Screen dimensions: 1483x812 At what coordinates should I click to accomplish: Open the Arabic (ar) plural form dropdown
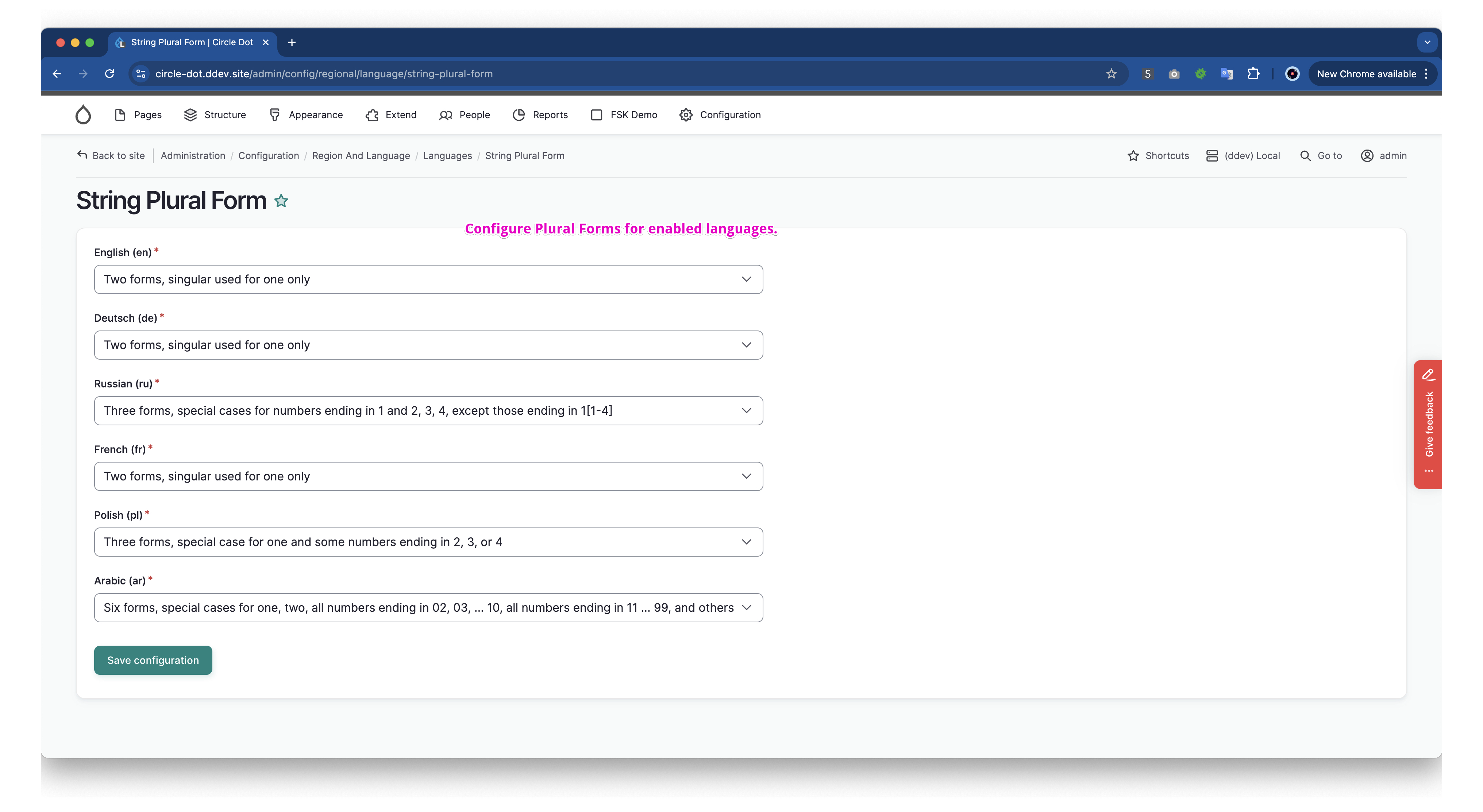[428, 607]
